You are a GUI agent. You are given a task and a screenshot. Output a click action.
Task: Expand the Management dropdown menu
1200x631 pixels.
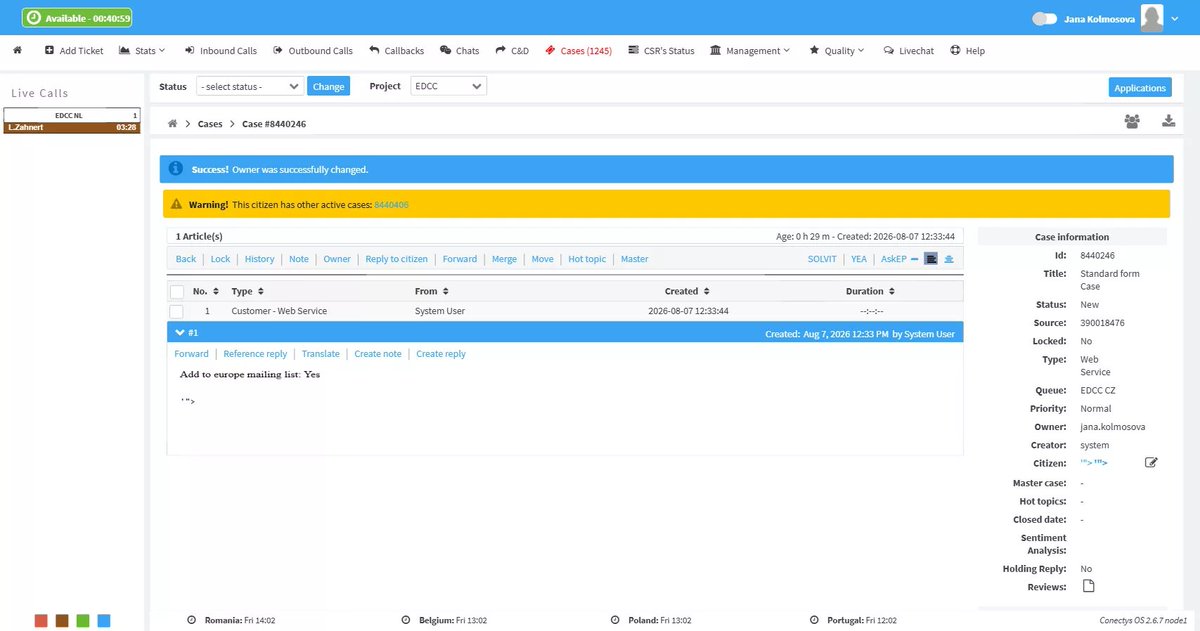750,50
